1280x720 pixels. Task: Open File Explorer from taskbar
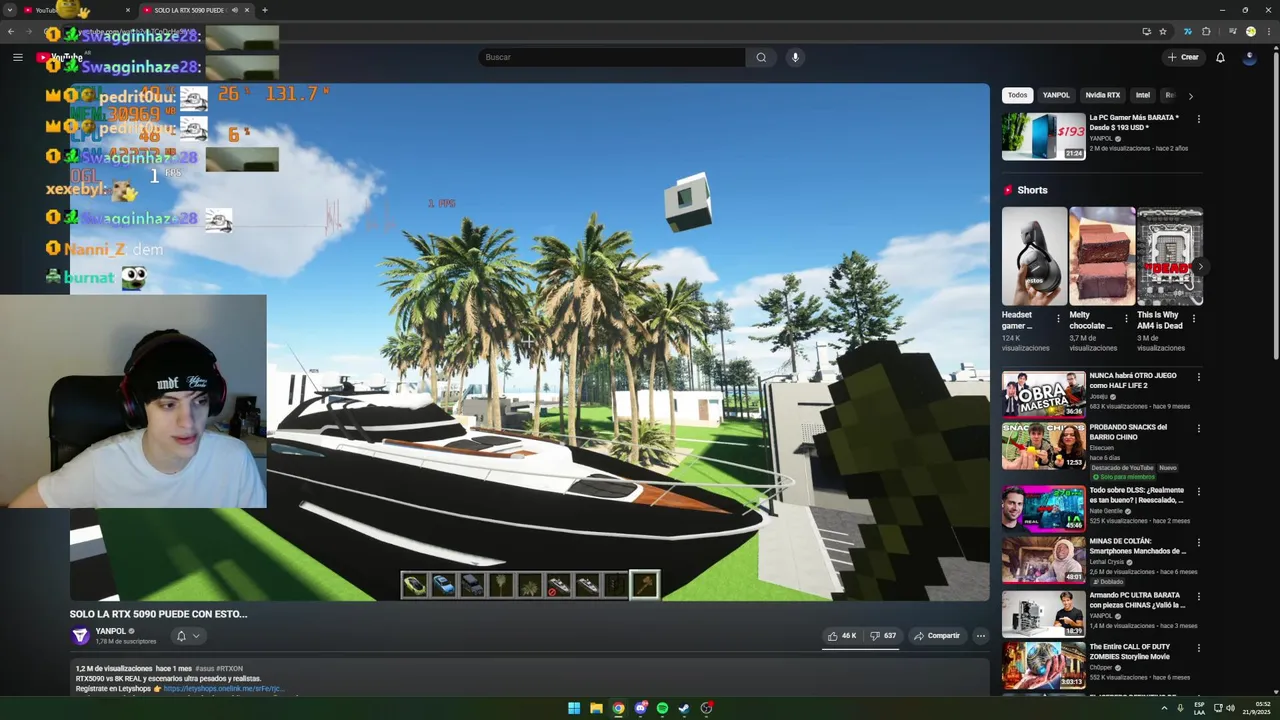(x=596, y=708)
